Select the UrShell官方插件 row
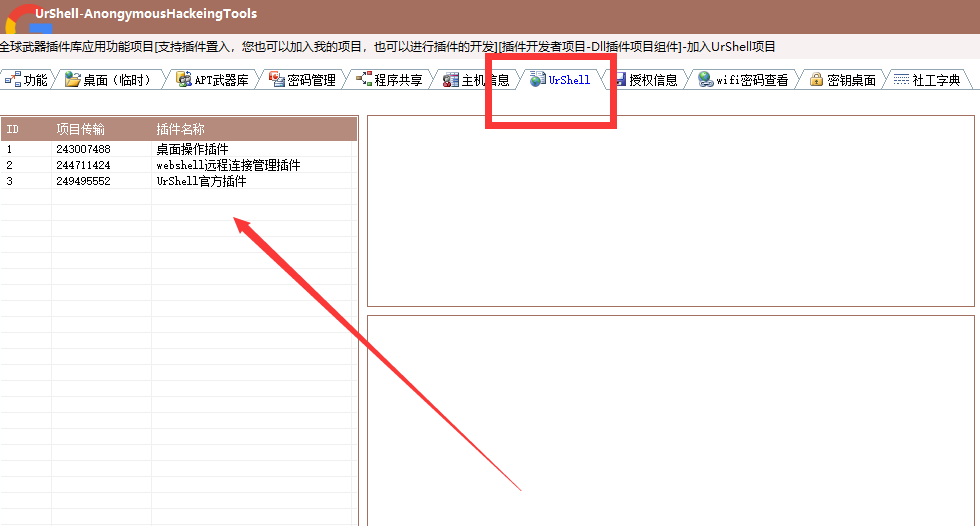 coord(179,181)
